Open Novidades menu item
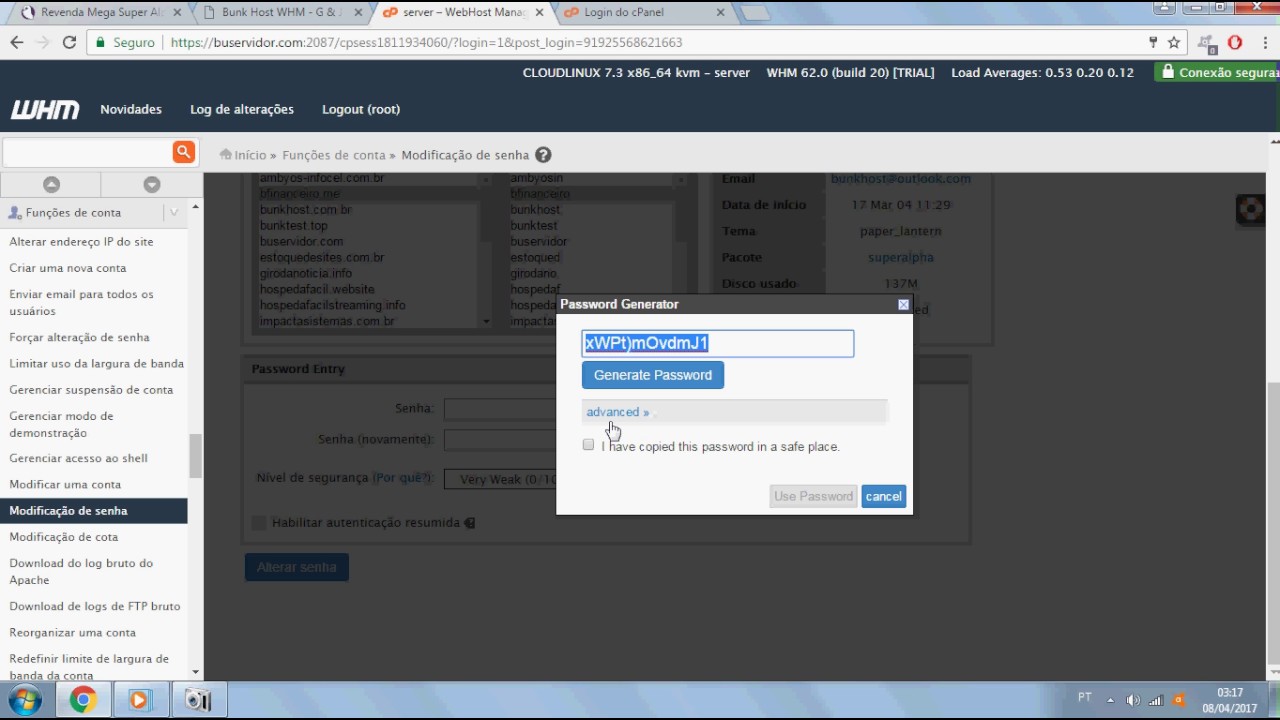 click(x=131, y=109)
